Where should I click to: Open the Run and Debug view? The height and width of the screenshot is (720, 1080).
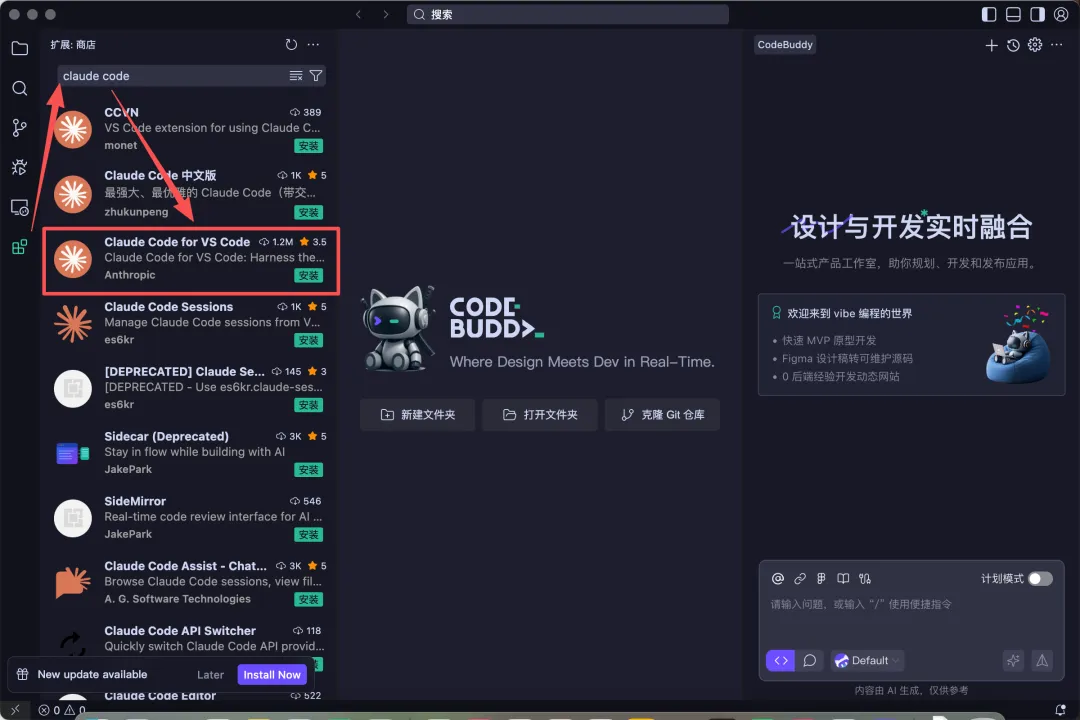click(x=19, y=167)
